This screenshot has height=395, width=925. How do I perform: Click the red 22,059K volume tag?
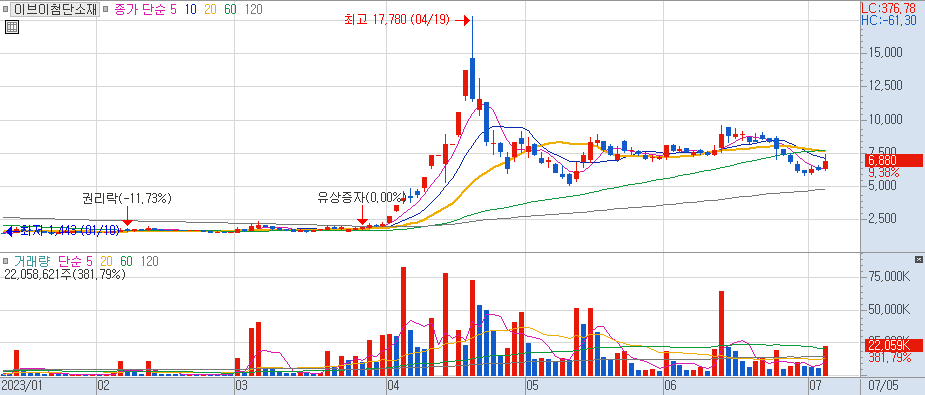coord(893,345)
